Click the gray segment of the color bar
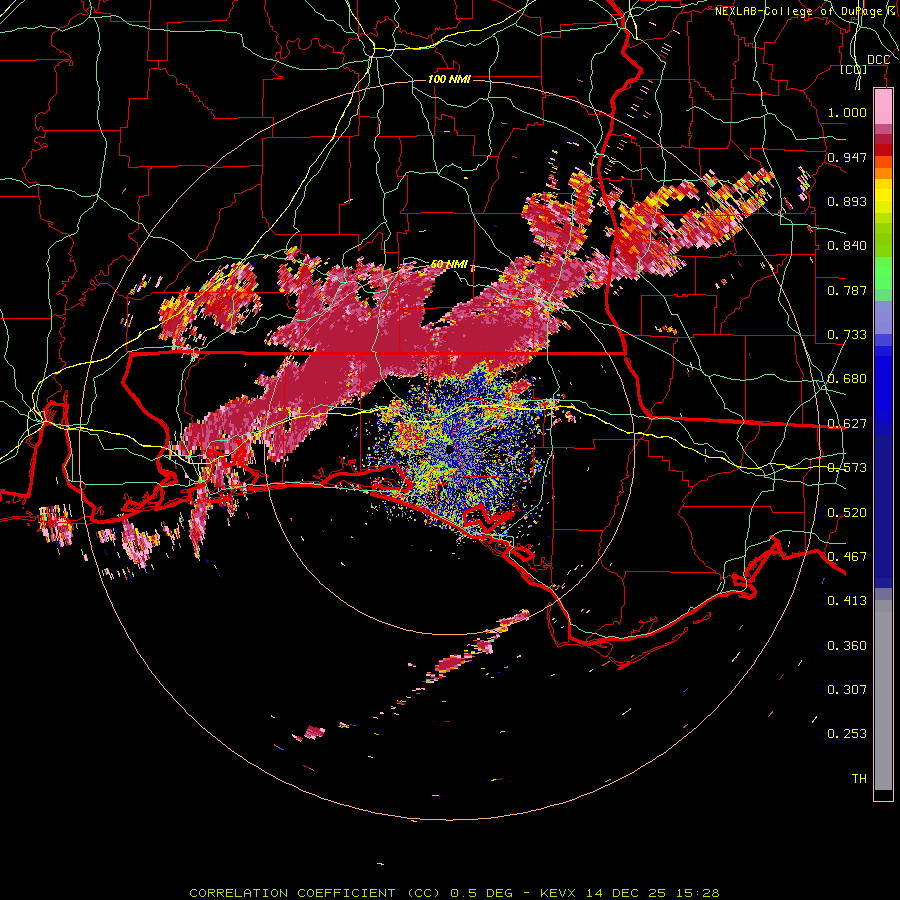Image resolution: width=900 pixels, height=900 pixels. pos(883,695)
